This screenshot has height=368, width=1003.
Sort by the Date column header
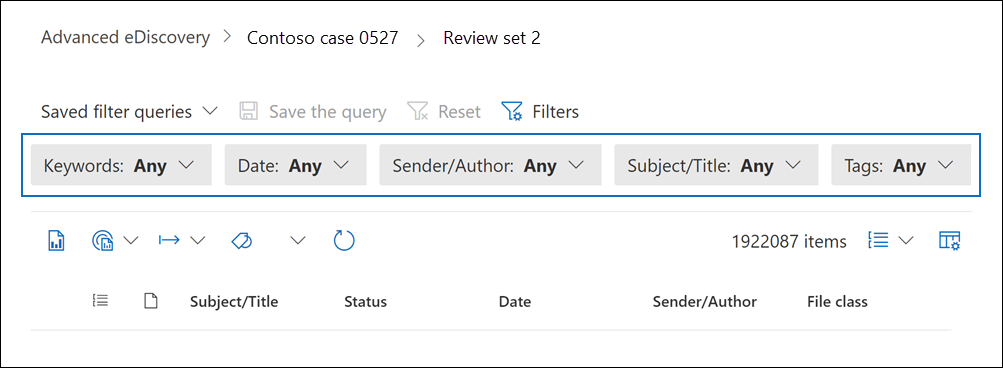point(515,301)
